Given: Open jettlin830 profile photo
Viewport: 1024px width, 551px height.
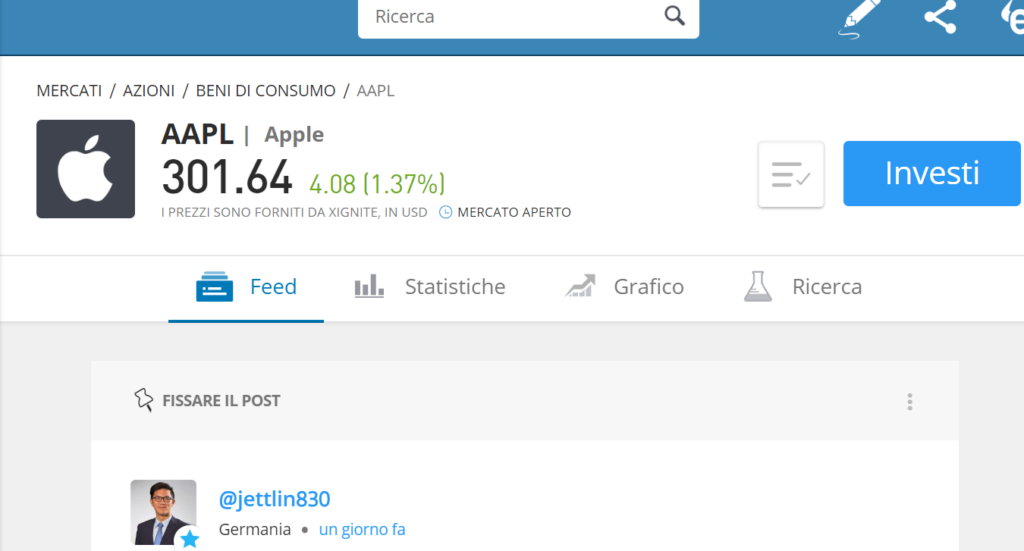Looking at the screenshot, I should pos(163,512).
